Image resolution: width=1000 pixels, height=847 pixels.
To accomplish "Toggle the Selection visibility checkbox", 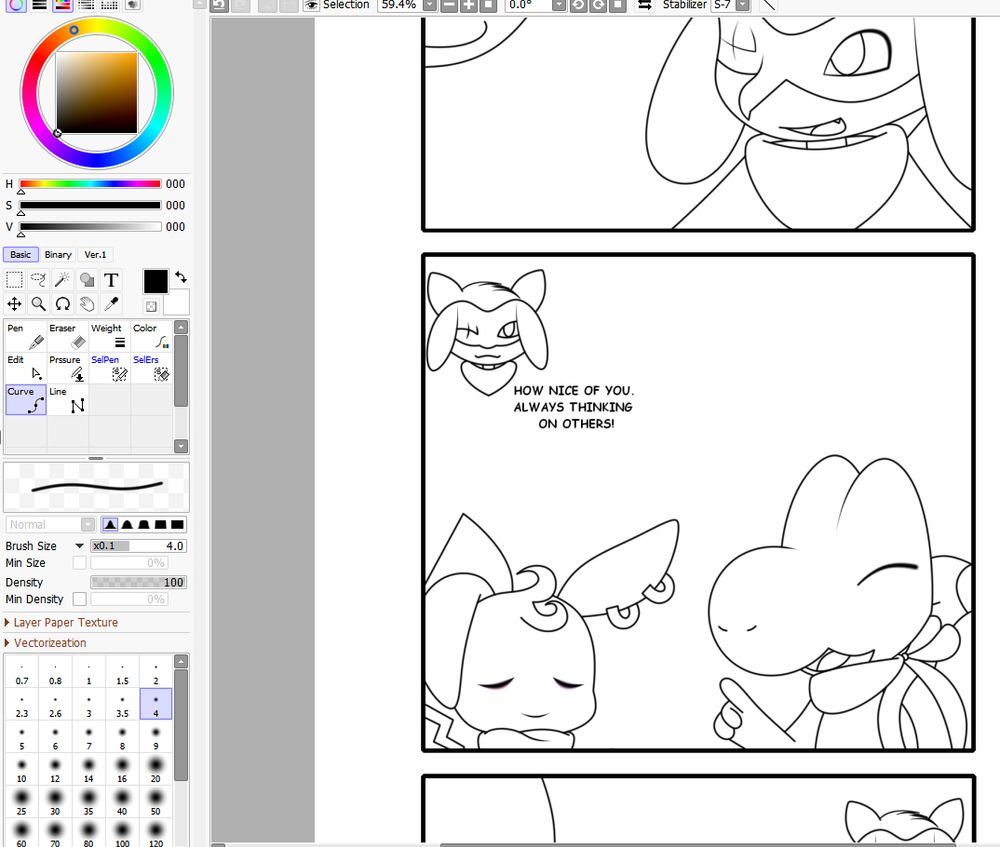I will (311, 5).
